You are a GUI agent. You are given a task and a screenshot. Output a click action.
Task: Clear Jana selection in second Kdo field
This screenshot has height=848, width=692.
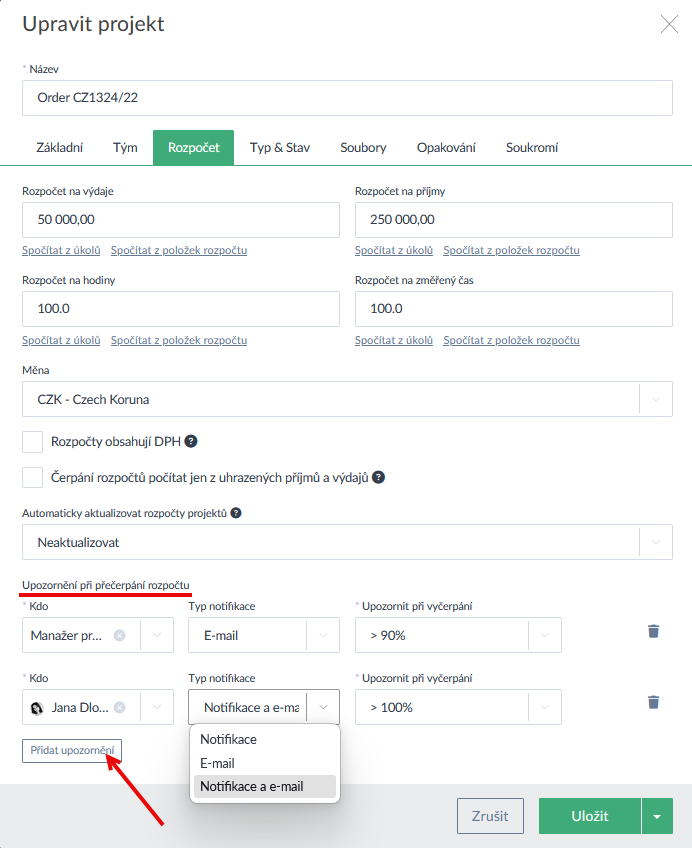(120, 707)
